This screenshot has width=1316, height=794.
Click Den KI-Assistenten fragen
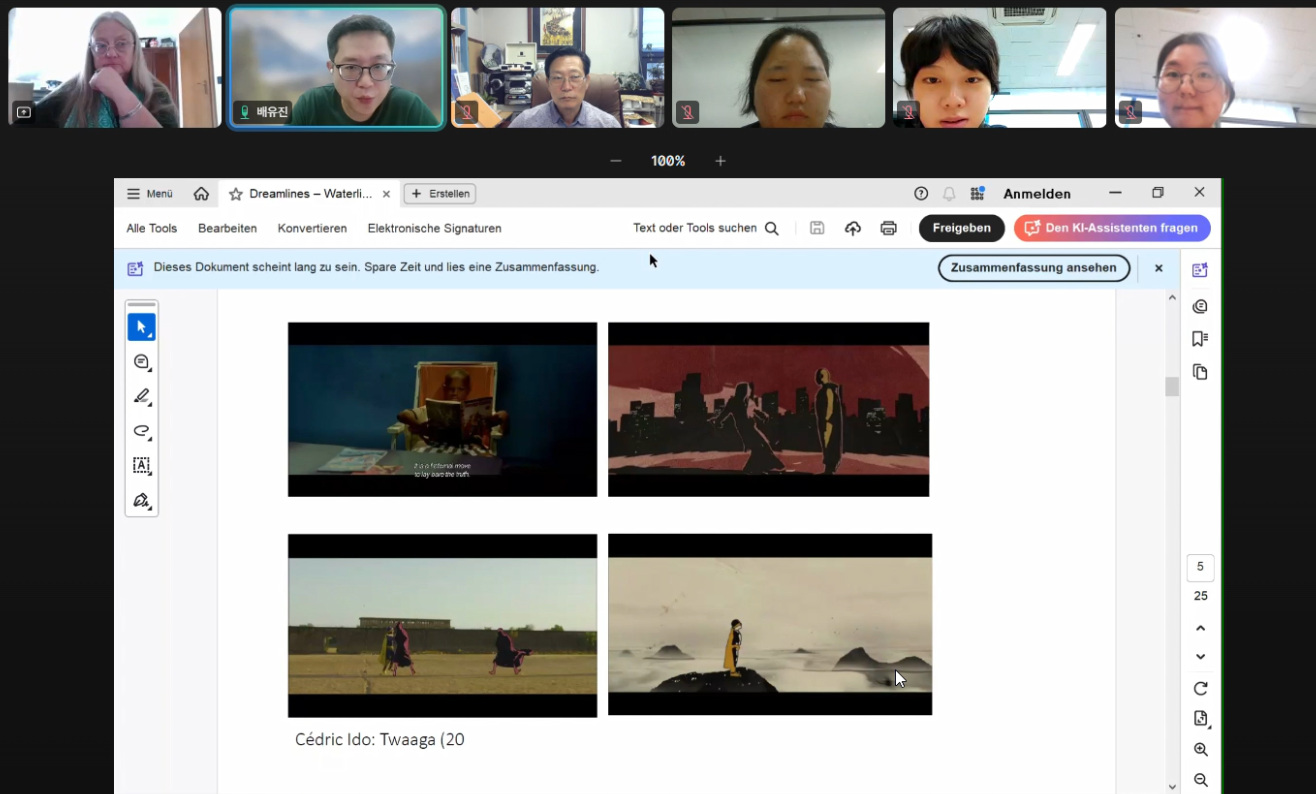coord(1112,228)
